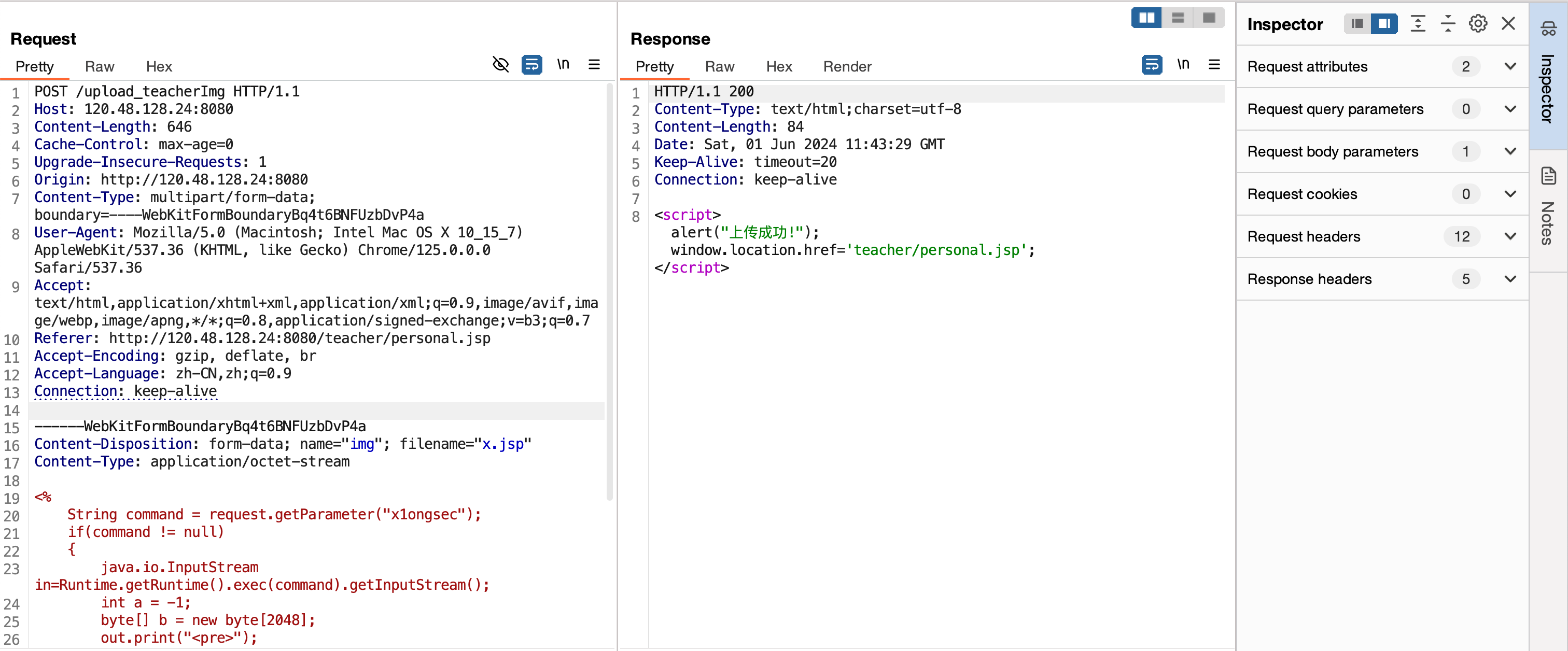Select combined single-pane layout icon
The image size is (1568, 651).
[1209, 18]
